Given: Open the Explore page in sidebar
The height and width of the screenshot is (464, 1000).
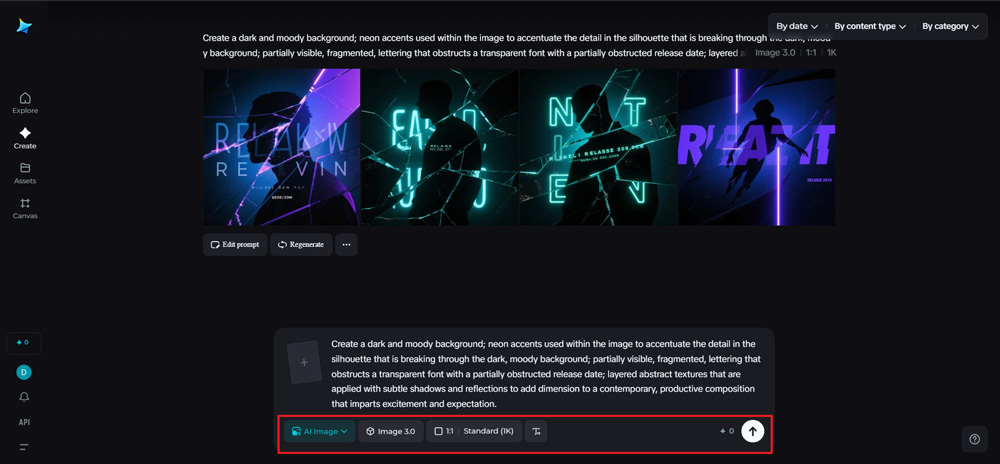Looking at the screenshot, I should (x=25, y=103).
